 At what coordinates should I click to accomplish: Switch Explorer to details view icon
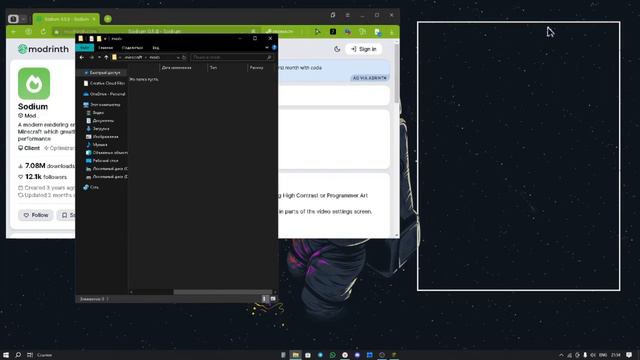click(264, 299)
